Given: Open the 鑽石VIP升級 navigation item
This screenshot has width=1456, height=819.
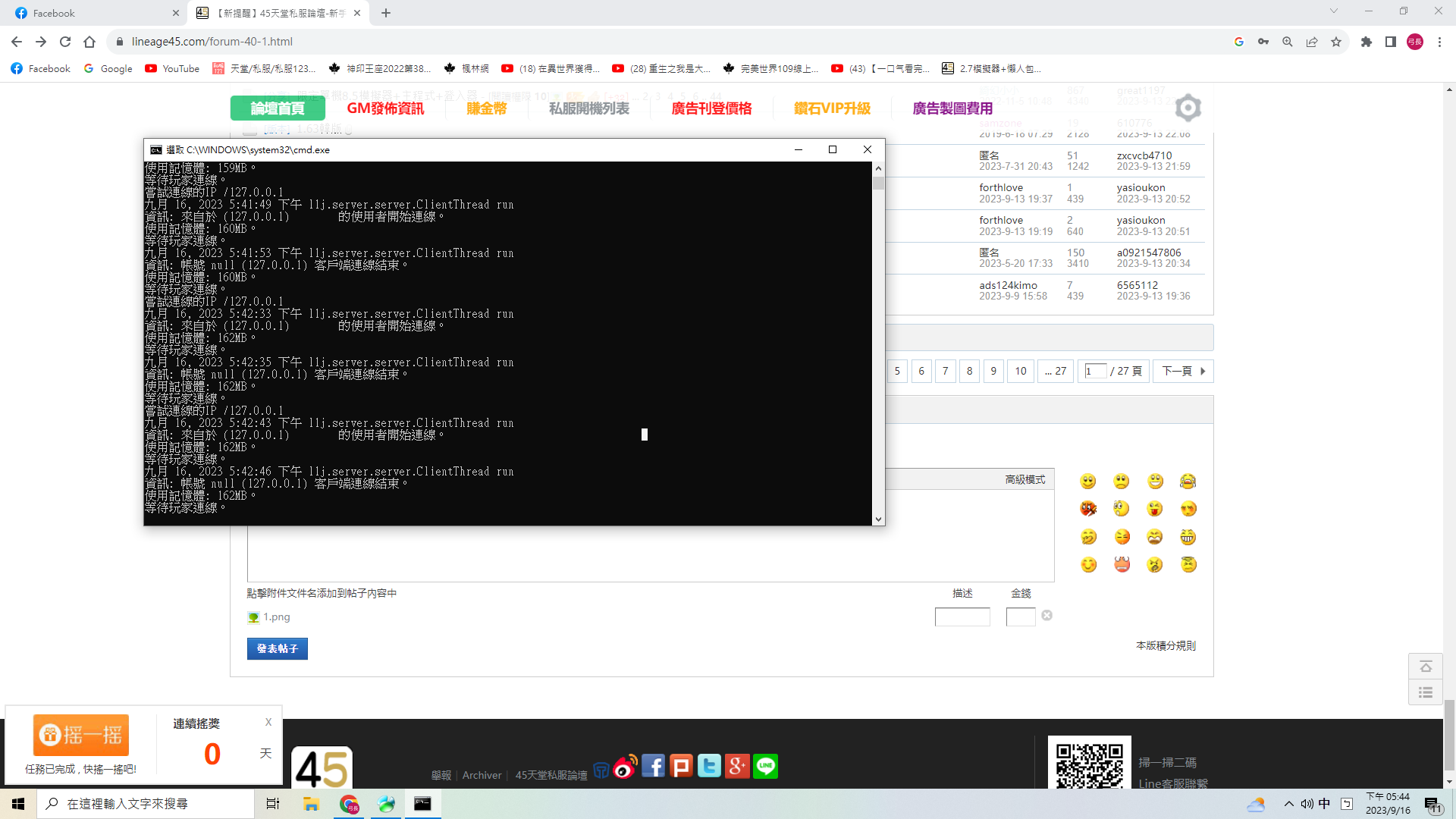Looking at the screenshot, I should 832,108.
